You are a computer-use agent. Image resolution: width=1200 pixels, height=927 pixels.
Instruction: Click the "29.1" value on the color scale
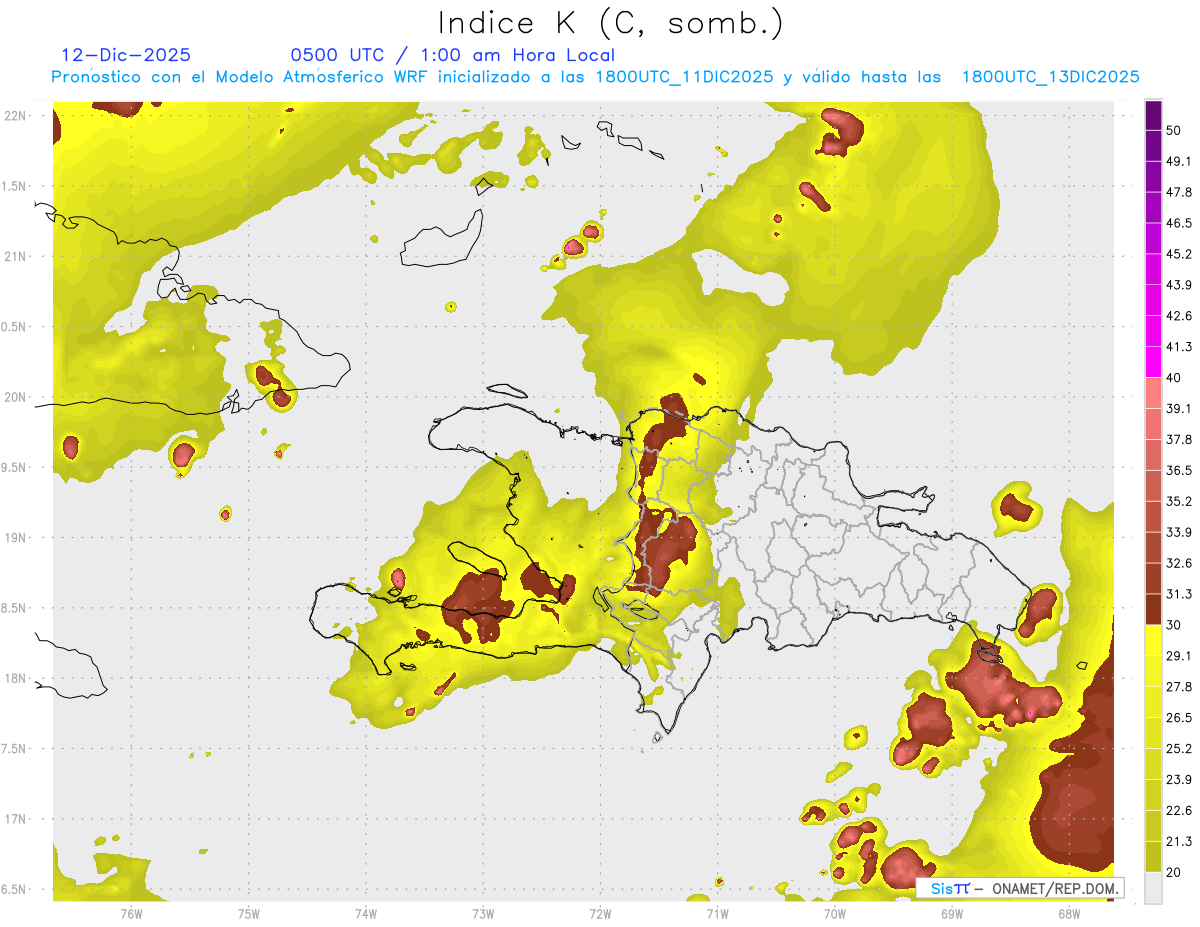[1180, 655]
